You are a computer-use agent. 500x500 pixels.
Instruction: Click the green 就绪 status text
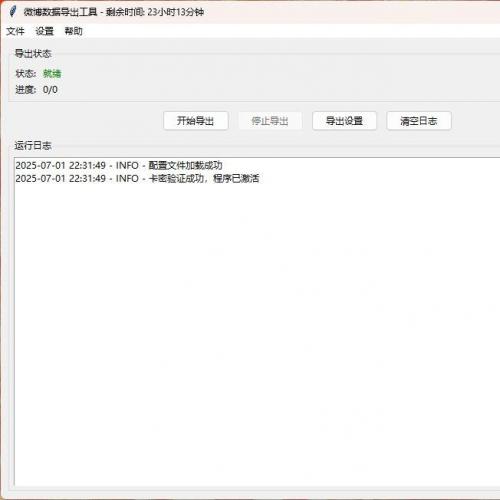point(52,73)
